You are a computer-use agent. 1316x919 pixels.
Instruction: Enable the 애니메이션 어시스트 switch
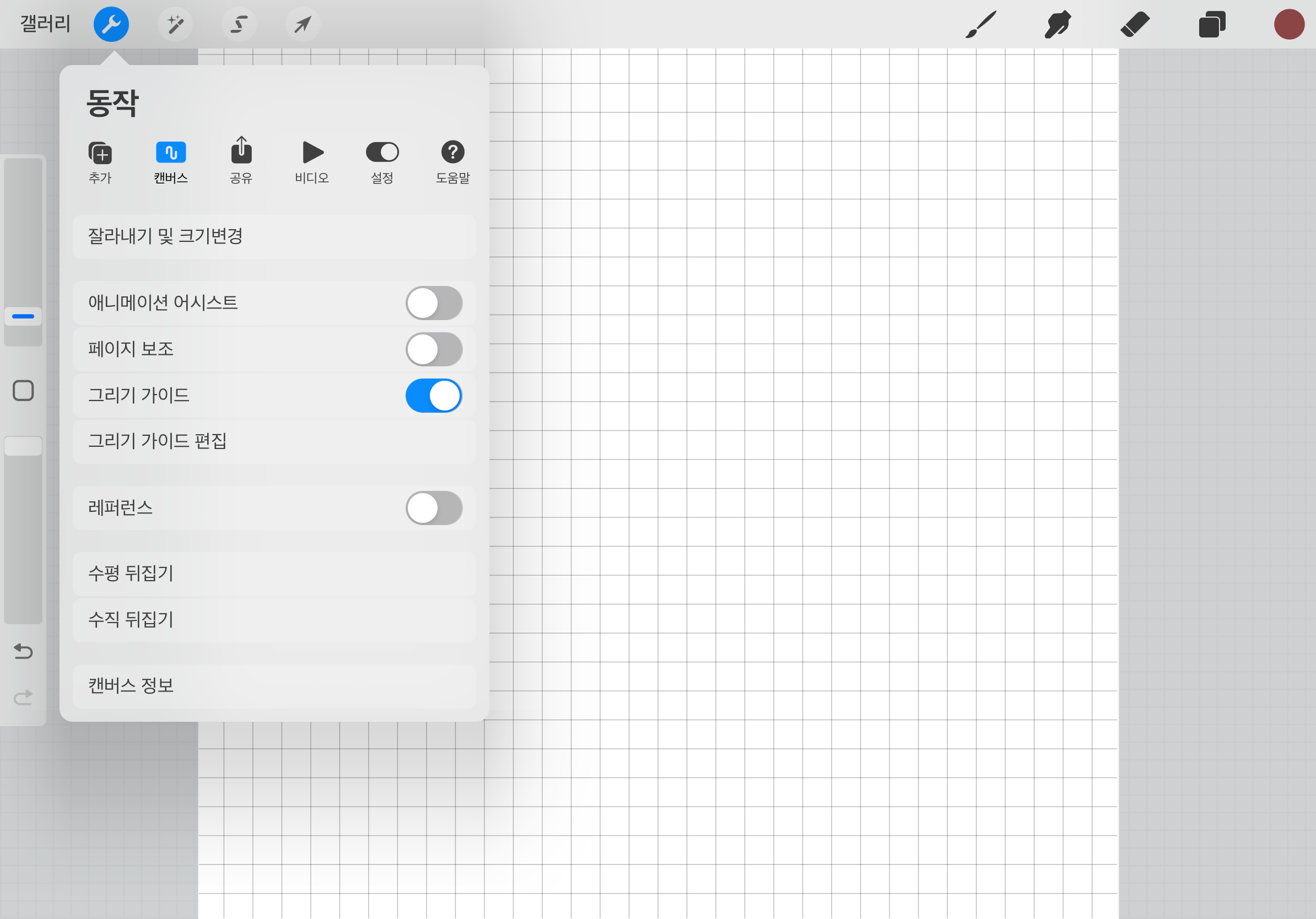(x=434, y=303)
